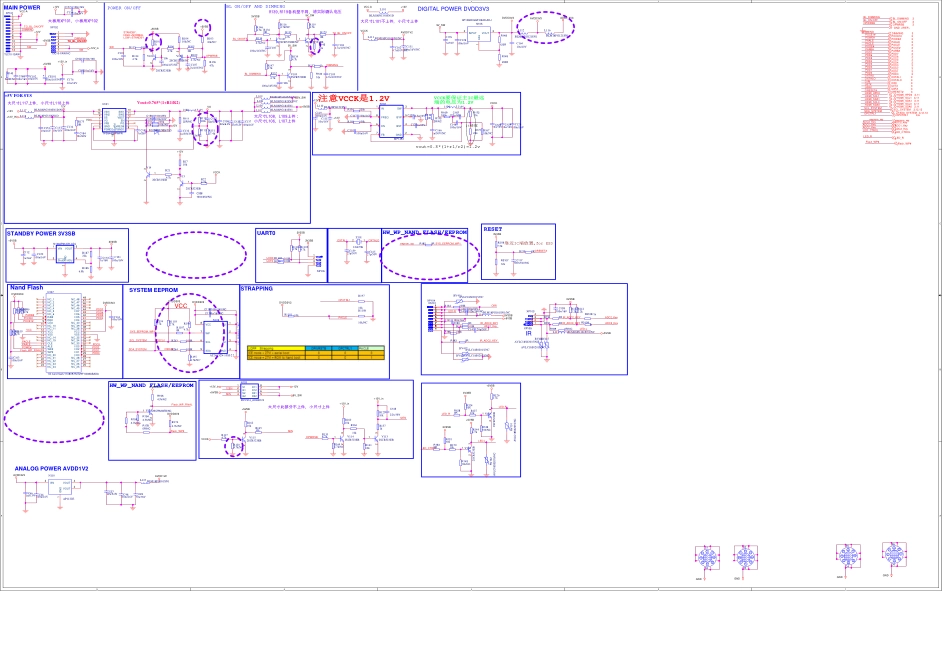This screenshot has height=672, width=950.
Task: Click the MAIN POWER section title
Action: point(22,8)
